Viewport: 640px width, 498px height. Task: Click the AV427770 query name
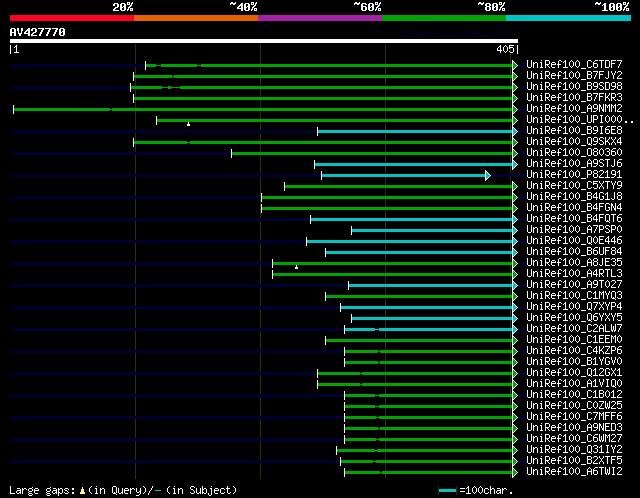[38, 32]
